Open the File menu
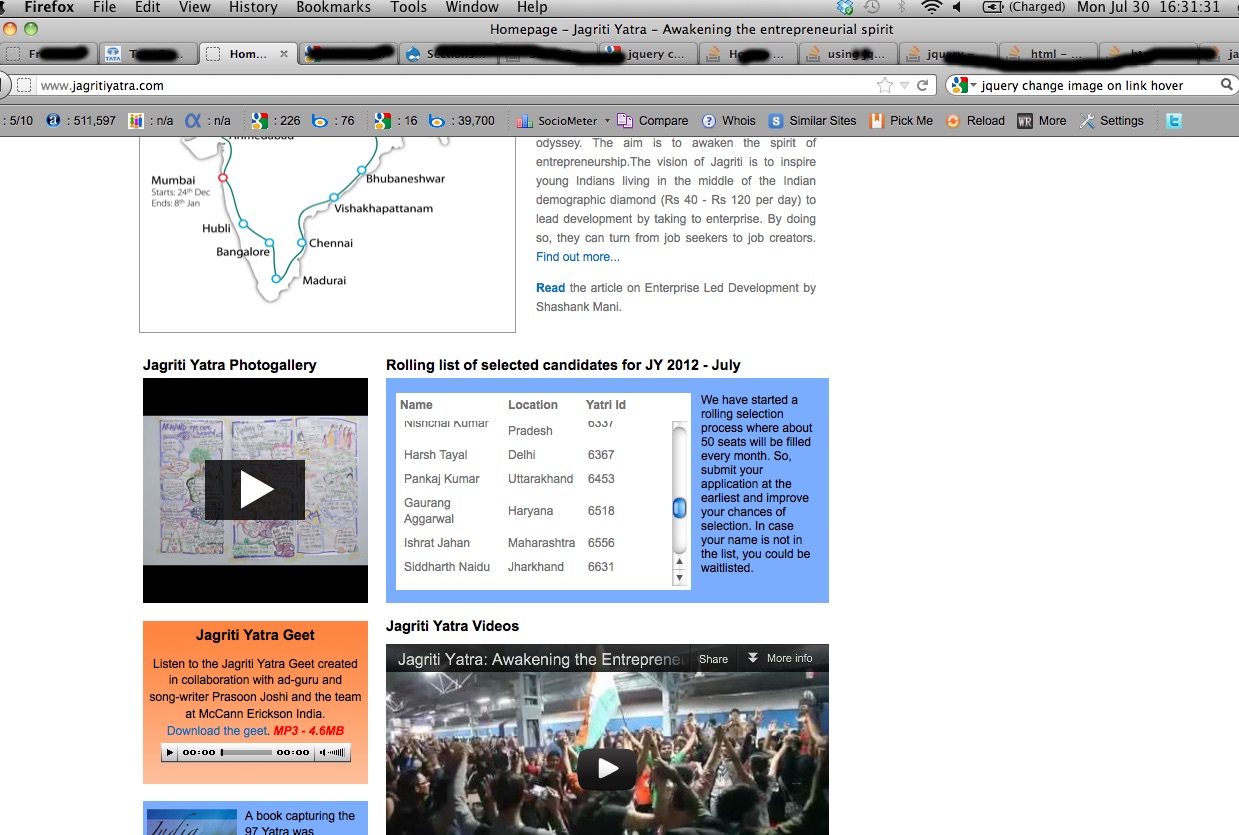Viewport: 1239px width, 835px height. click(x=104, y=8)
